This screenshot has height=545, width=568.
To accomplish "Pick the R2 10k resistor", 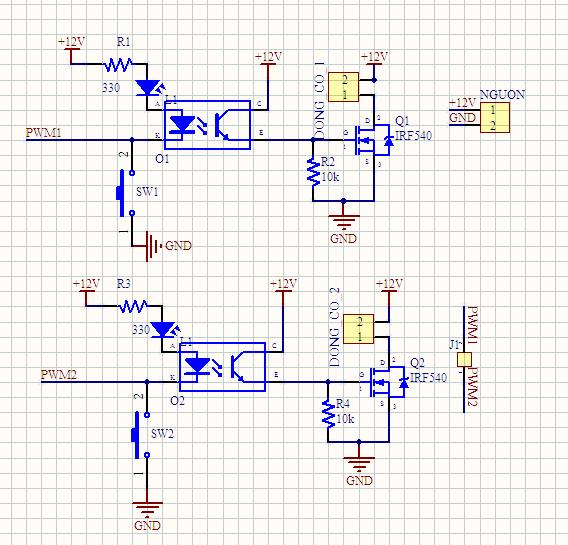I will tap(313, 172).
